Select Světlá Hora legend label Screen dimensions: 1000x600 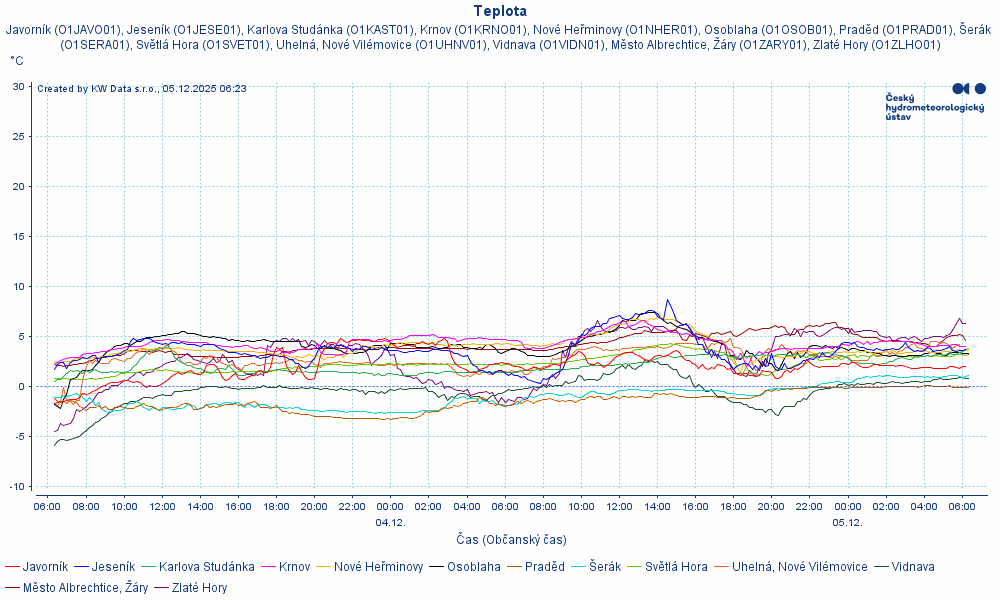coord(675,567)
